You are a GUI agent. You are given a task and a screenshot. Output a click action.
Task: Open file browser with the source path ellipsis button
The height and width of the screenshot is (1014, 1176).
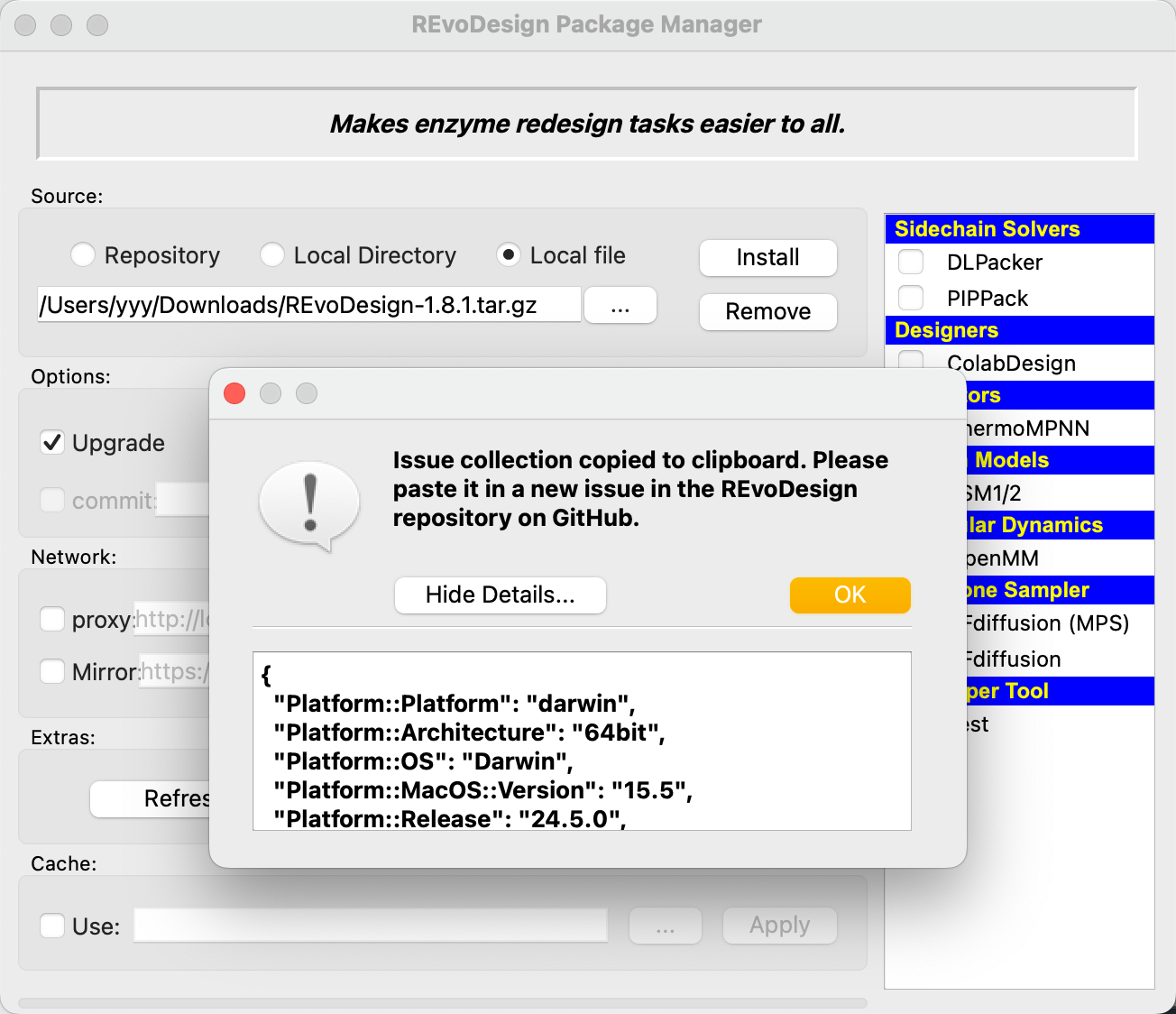click(620, 305)
